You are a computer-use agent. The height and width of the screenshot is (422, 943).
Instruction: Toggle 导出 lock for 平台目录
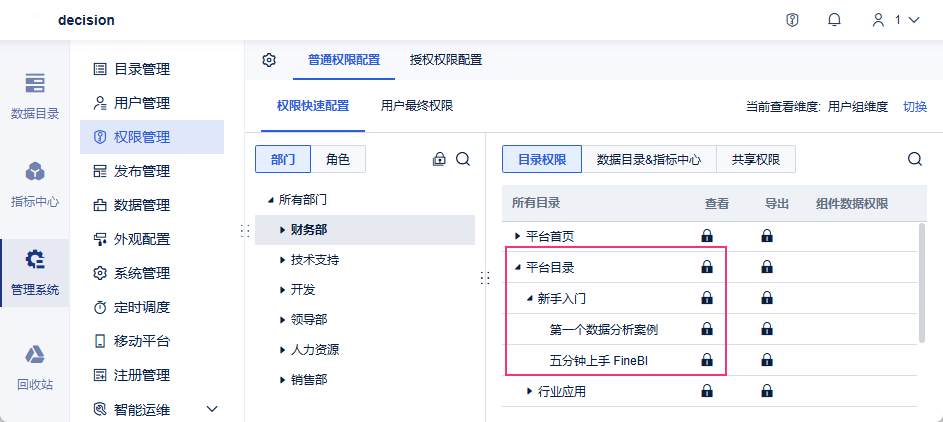point(767,267)
